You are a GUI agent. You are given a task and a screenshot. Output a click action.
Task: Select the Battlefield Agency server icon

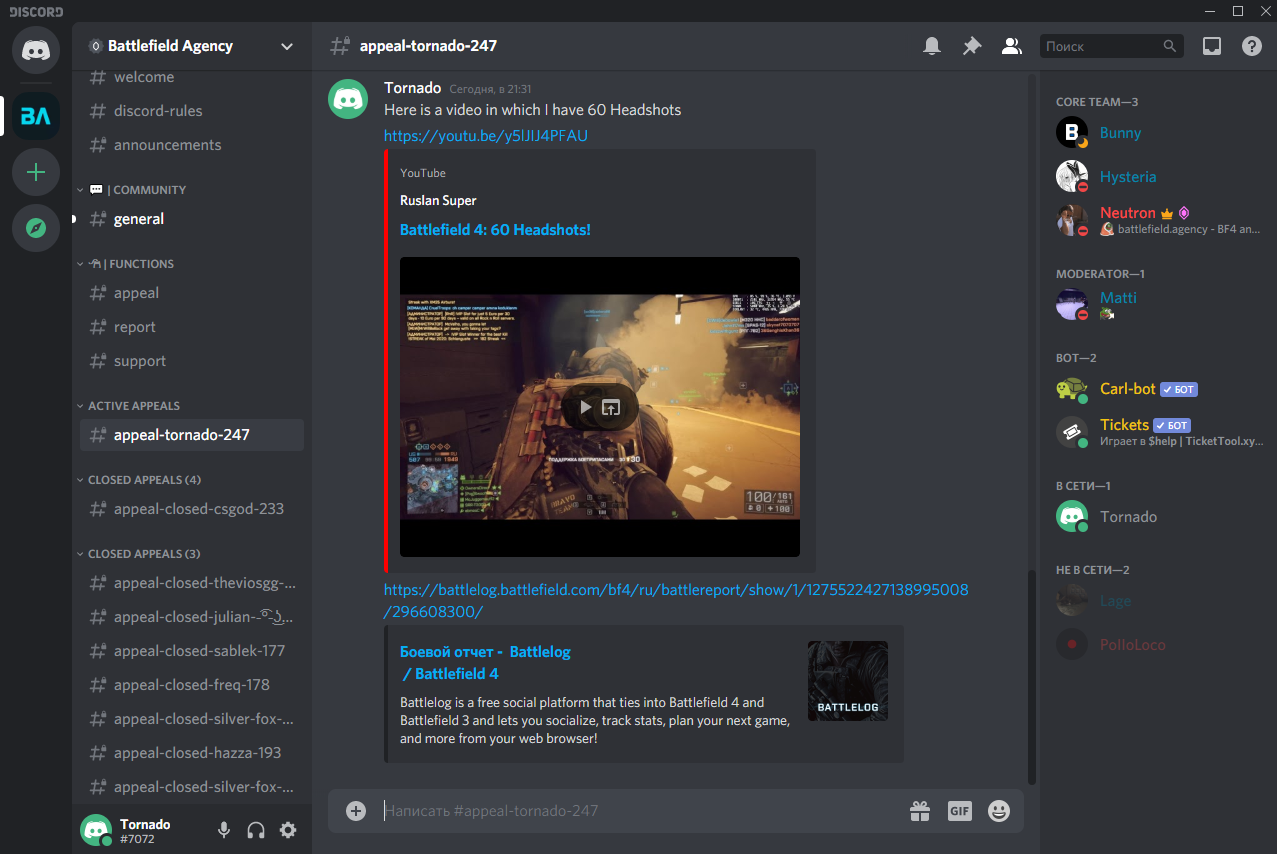[36, 116]
